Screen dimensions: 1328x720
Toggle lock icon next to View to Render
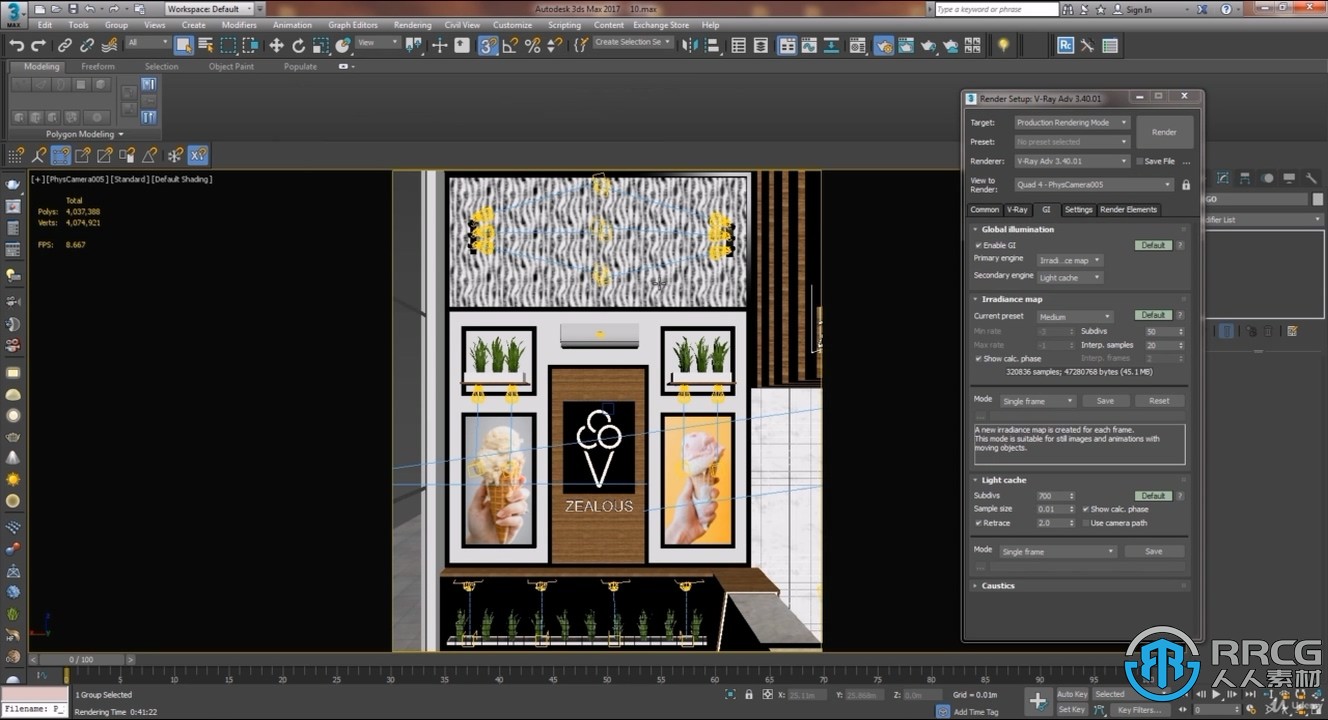[x=1186, y=185]
